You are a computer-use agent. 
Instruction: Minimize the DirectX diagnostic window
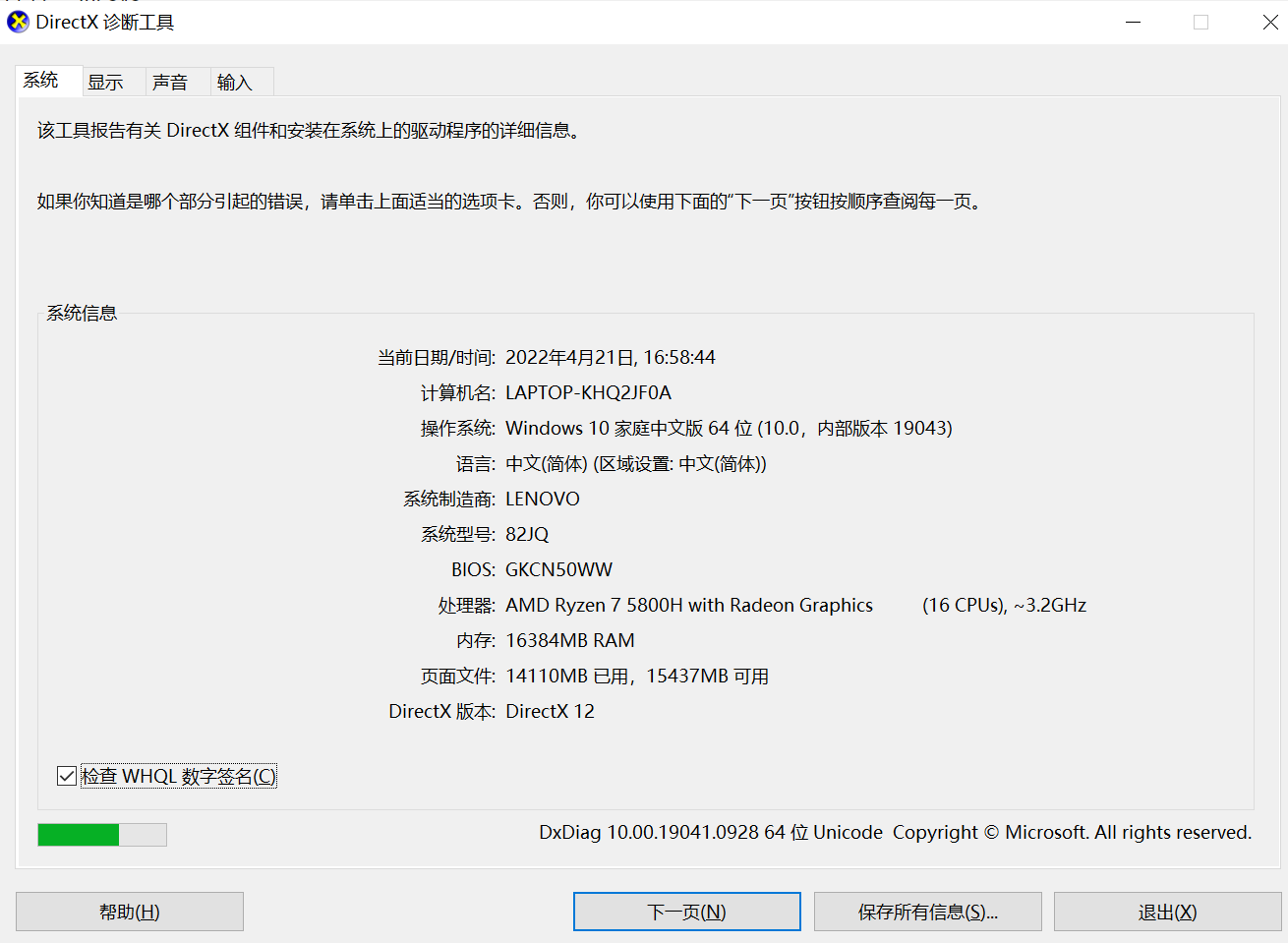[1133, 22]
